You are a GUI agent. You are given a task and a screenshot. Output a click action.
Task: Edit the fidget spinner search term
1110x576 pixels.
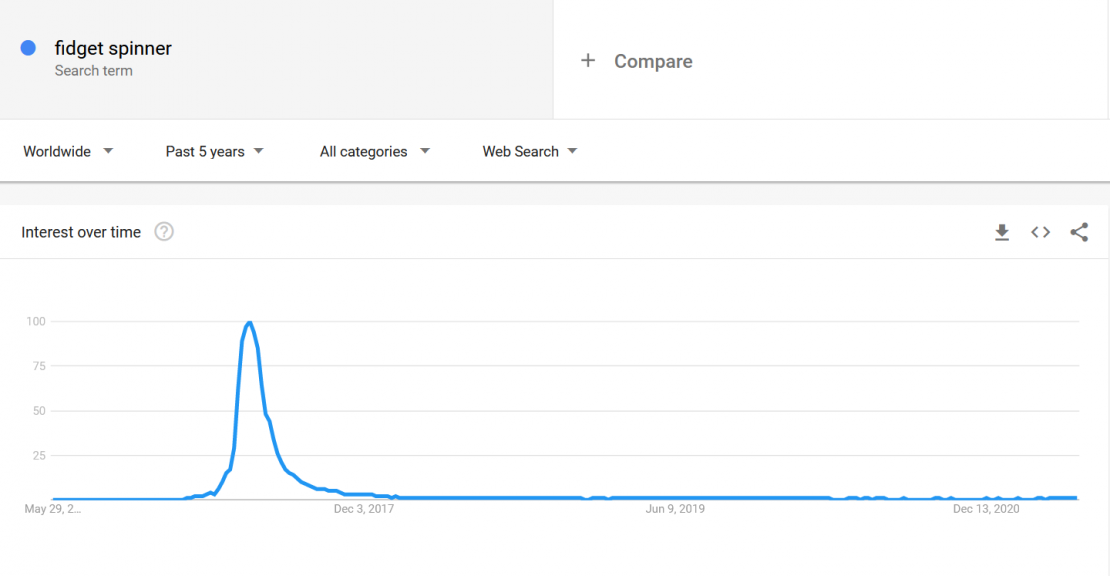click(x=113, y=48)
